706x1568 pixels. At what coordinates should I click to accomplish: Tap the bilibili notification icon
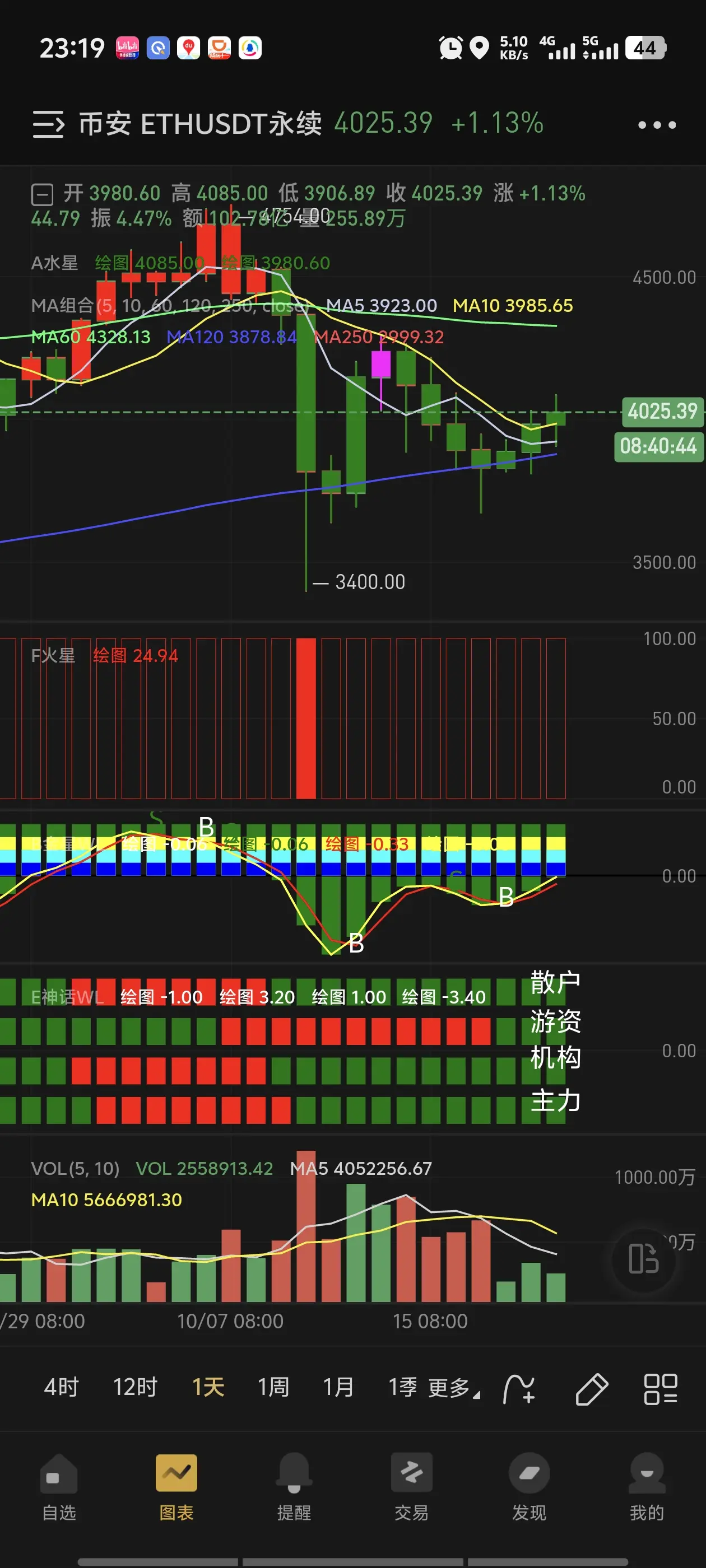point(127,48)
